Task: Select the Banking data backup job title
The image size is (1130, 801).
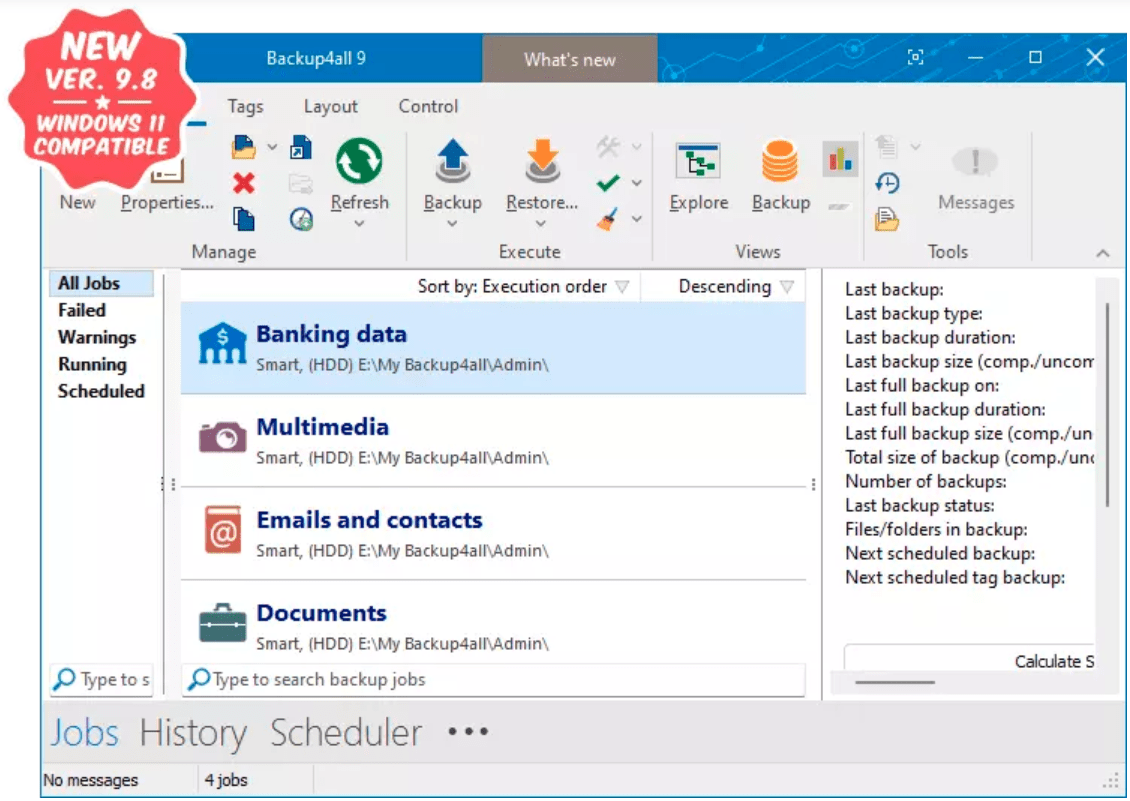Action: point(332,334)
